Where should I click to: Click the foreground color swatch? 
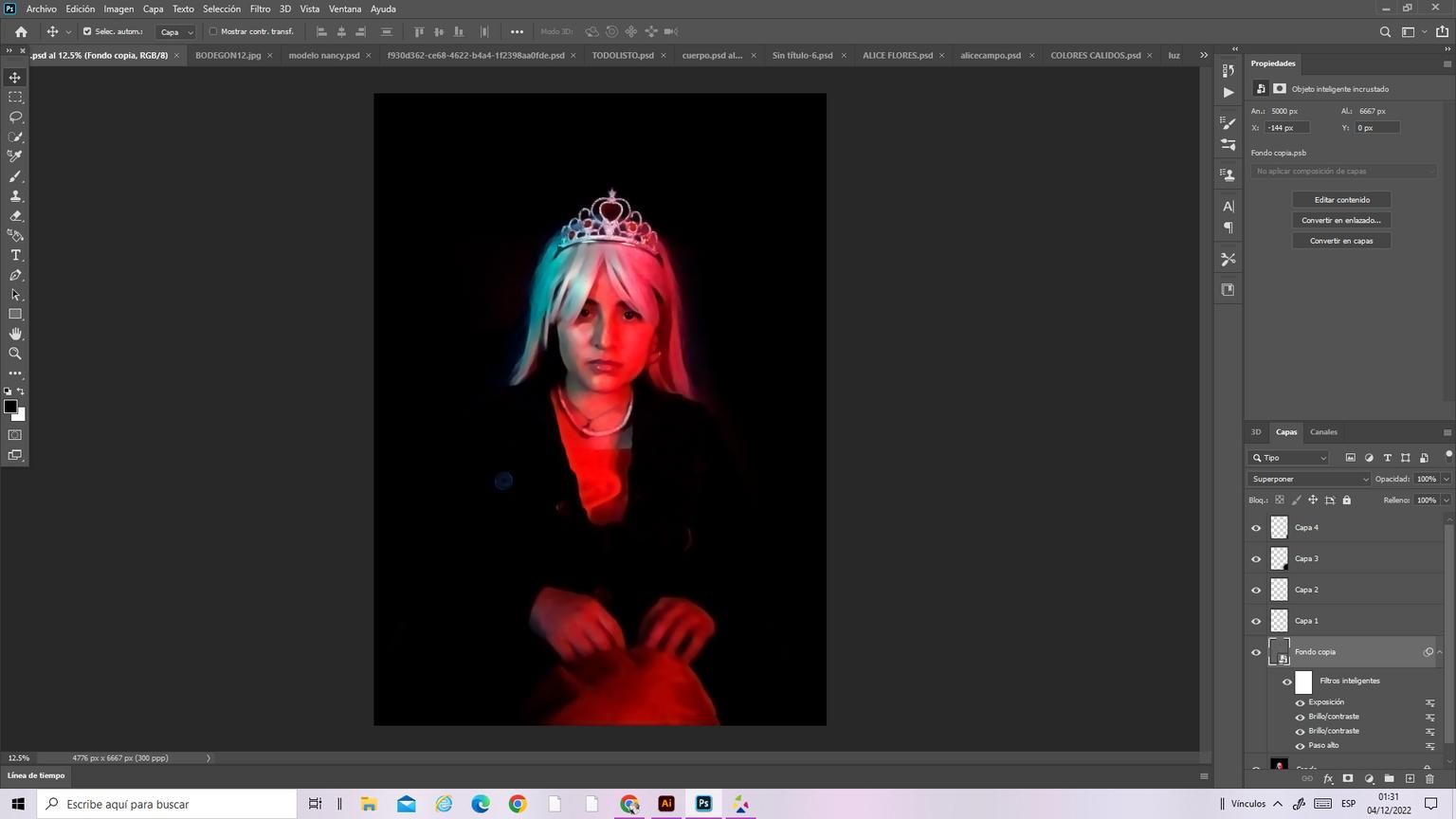(9, 406)
